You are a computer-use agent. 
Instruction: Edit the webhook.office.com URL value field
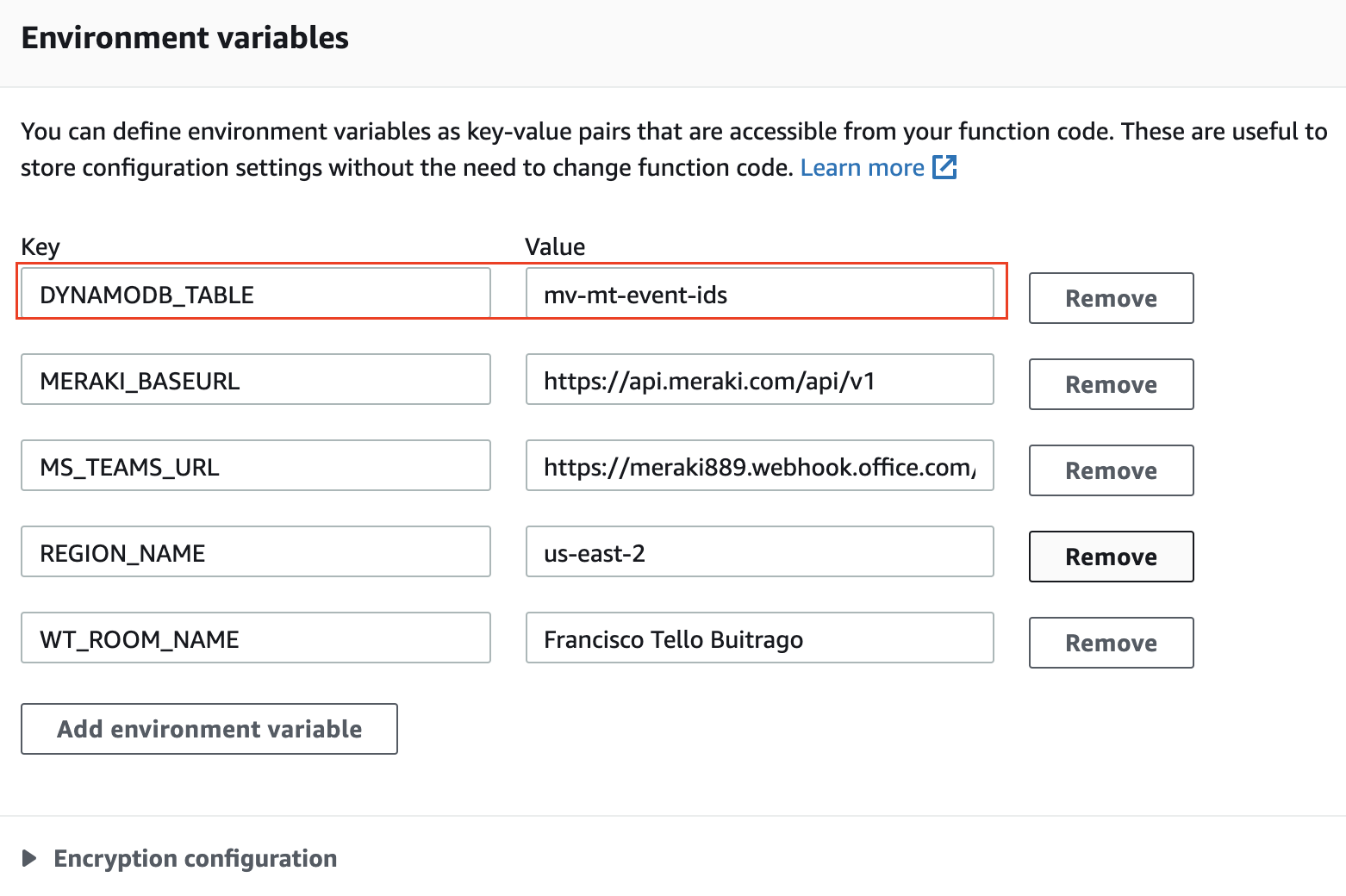click(x=759, y=466)
